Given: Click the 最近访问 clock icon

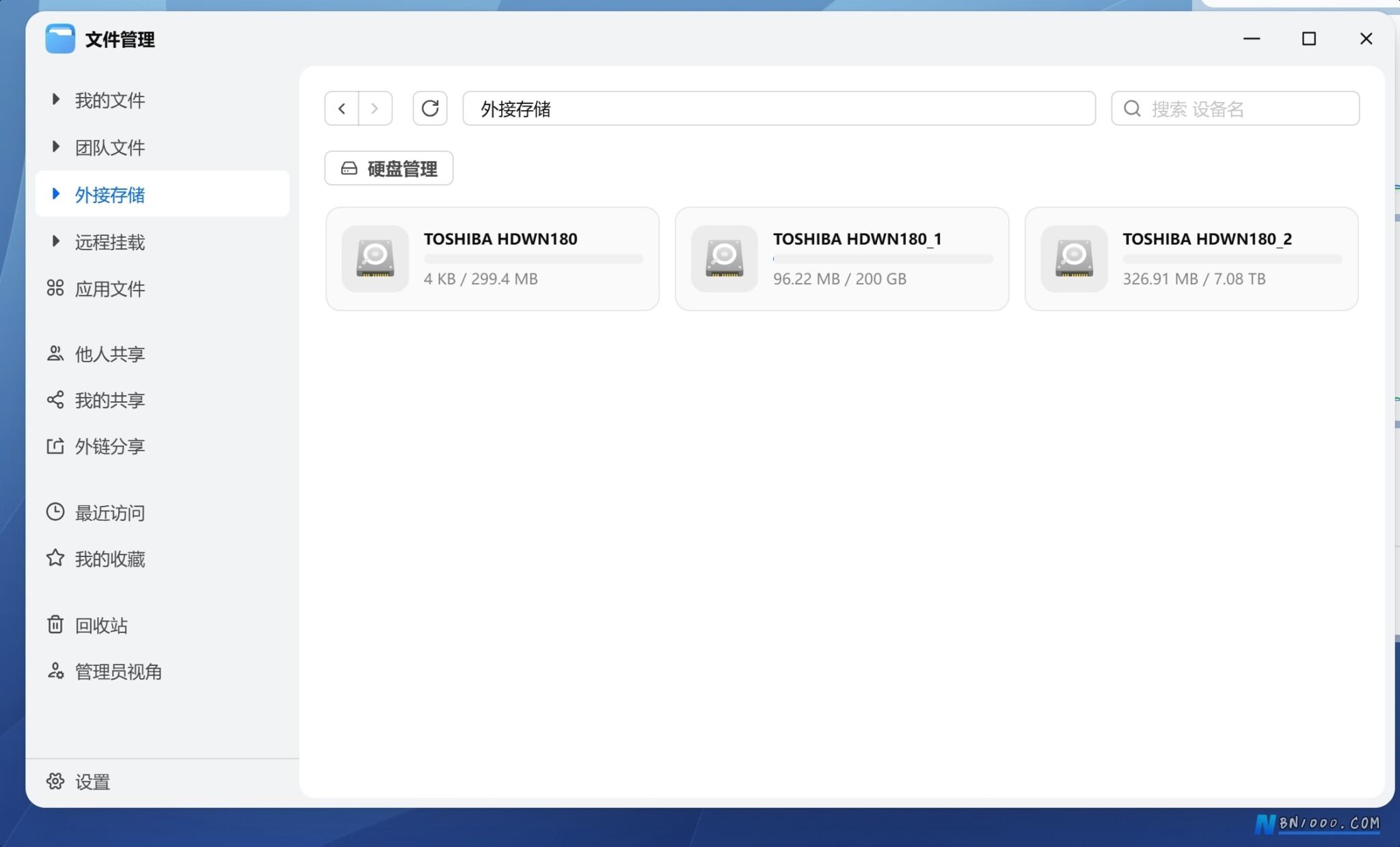Looking at the screenshot, I should (x=55, y=512).
